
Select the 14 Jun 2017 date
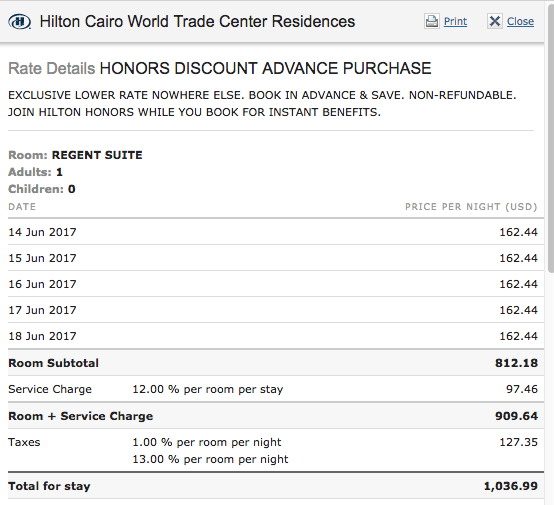42,232
